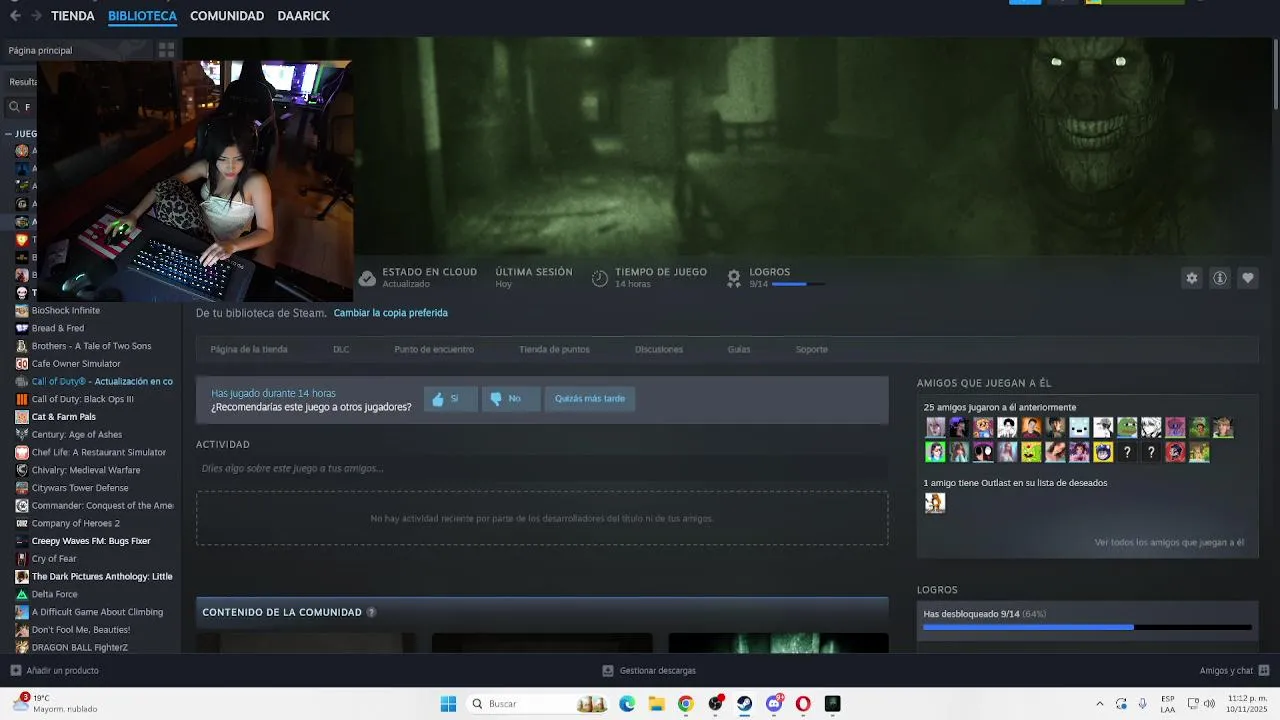The width and height of the screenshot is (1280, 720).
Task: Open the Soporte tab
Action: [812, 350]
